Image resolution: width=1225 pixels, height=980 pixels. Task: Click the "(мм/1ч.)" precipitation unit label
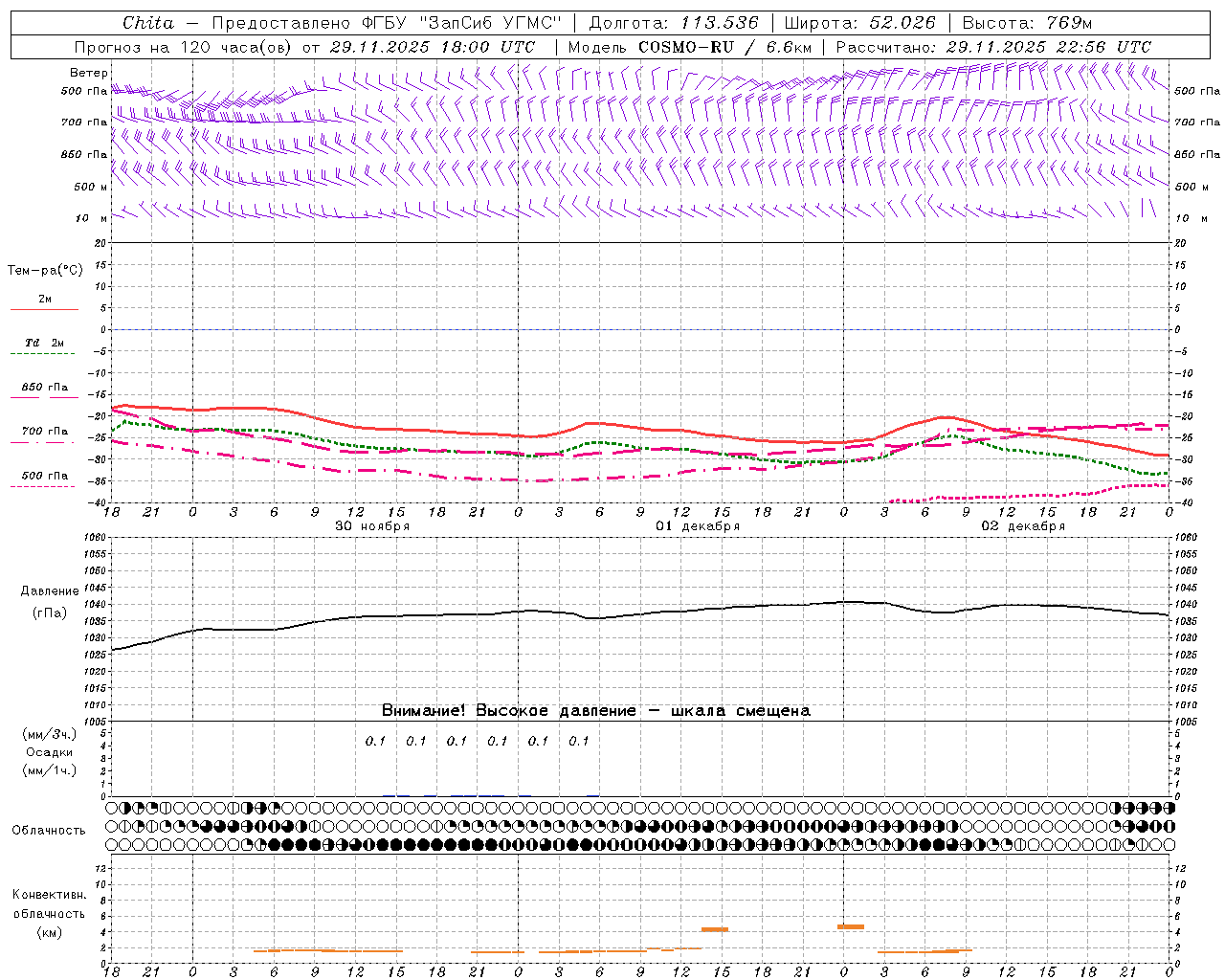pos(50,770)
